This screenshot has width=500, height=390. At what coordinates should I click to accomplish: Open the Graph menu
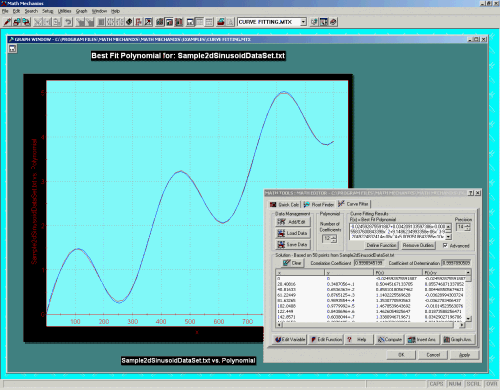[x=81, y=11]
